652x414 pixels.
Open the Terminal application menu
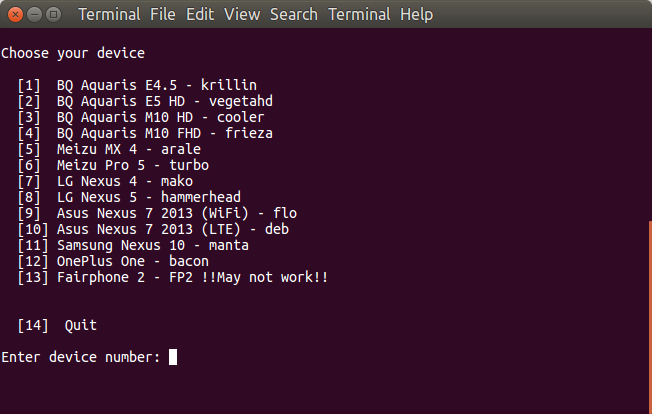(x=109, y=15)
